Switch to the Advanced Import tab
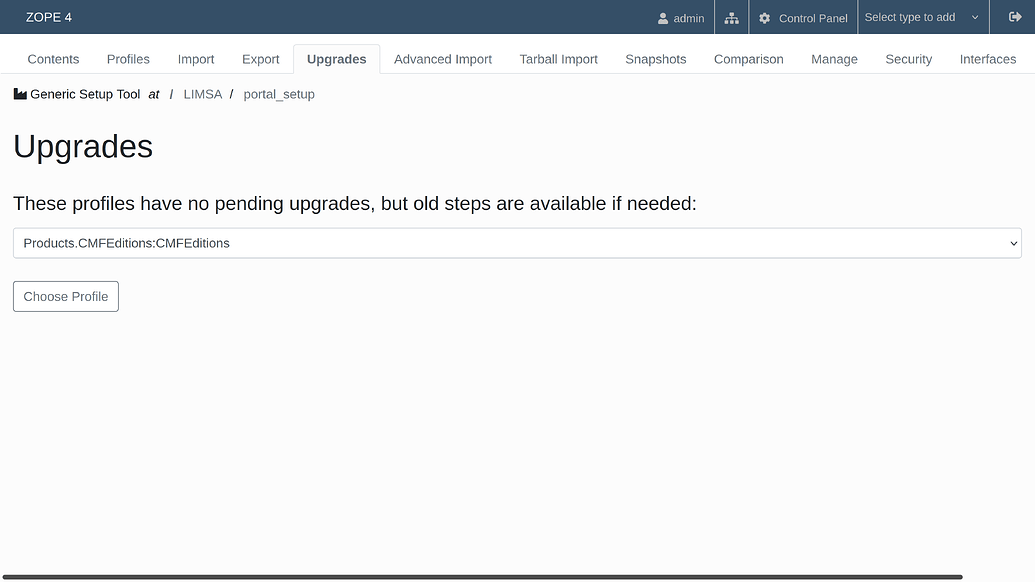 (442, 59)
